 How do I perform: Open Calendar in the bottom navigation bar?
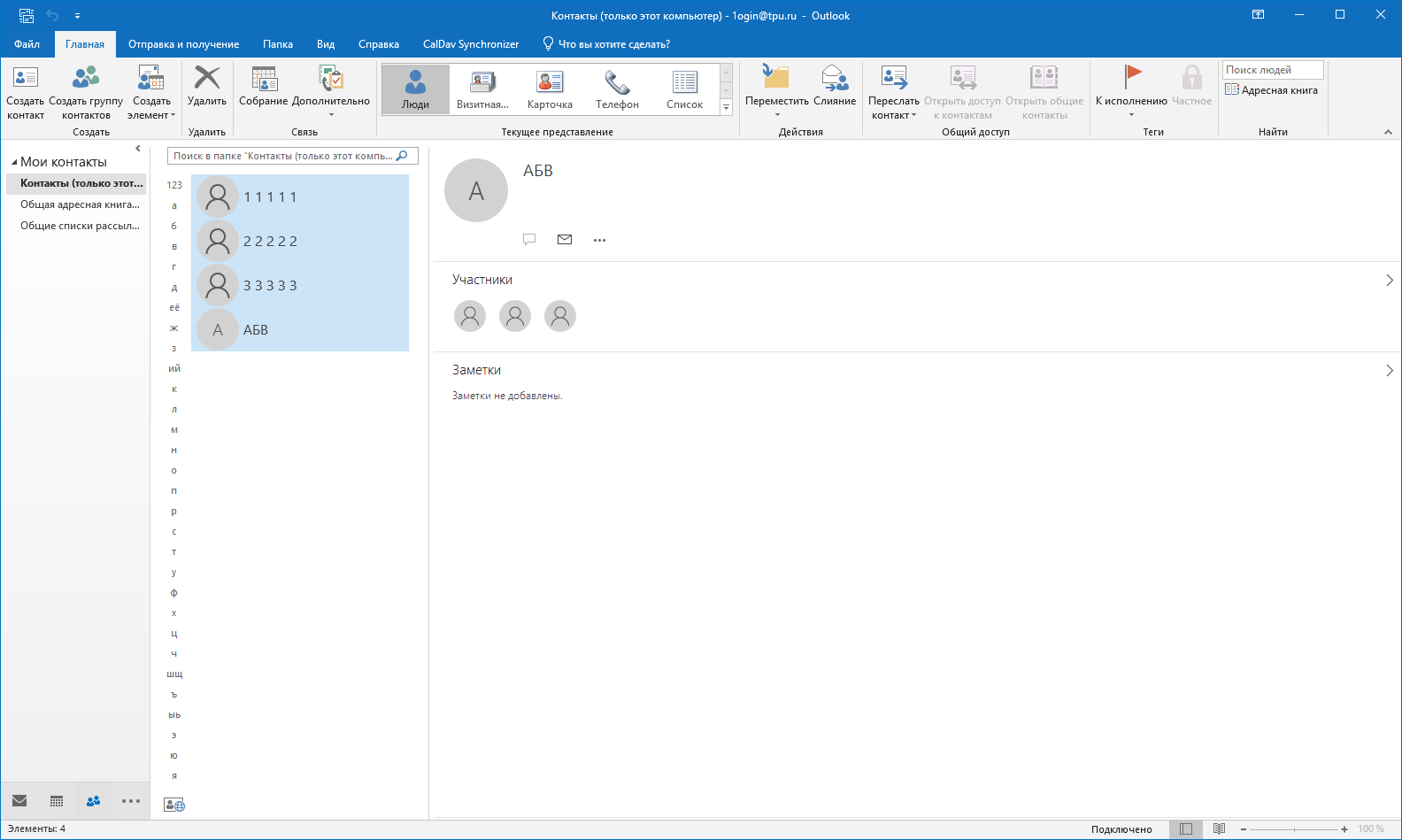tap(57, 801)
